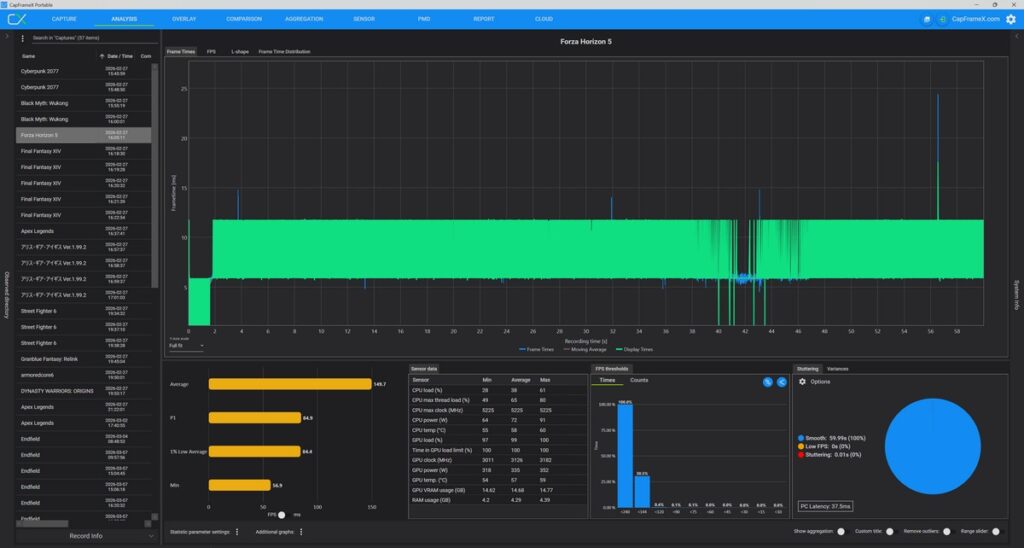The width and height of the screenshot is (1024, 548).
Task: Open the capture list three-dot menu
Action: pos(23,38)
